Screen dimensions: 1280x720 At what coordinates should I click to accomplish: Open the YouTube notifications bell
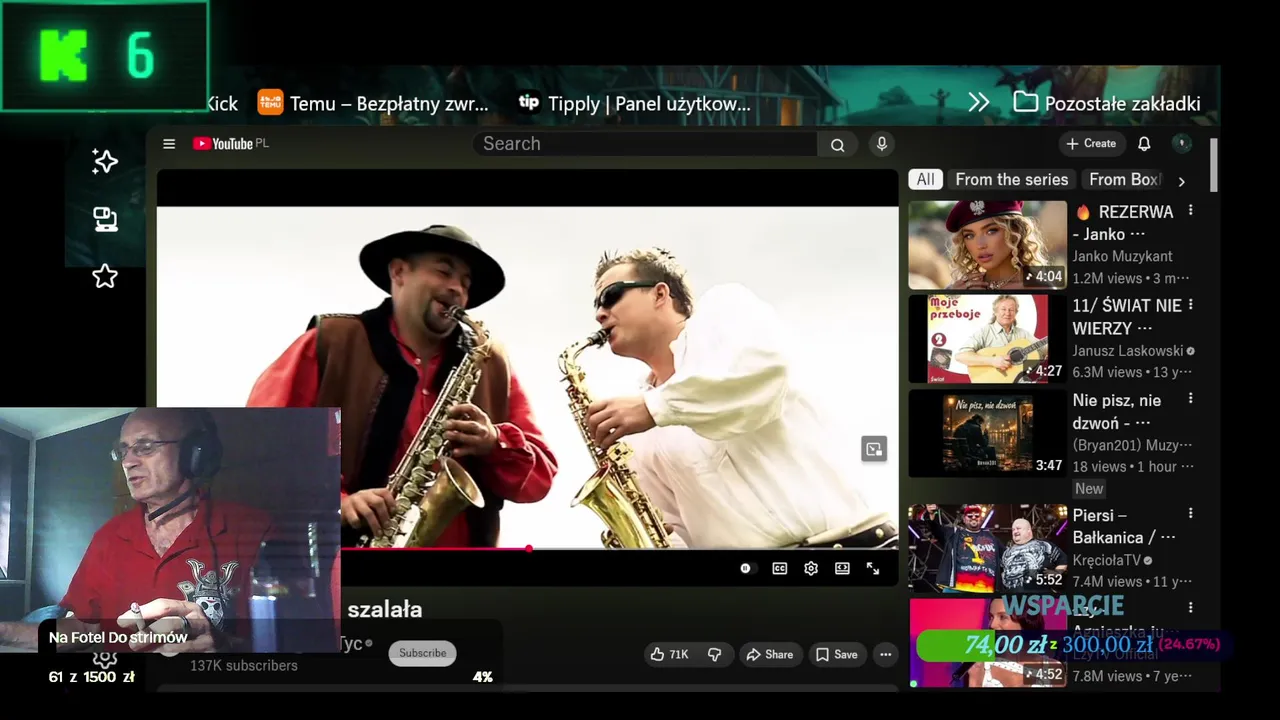tap(1144, 144)
